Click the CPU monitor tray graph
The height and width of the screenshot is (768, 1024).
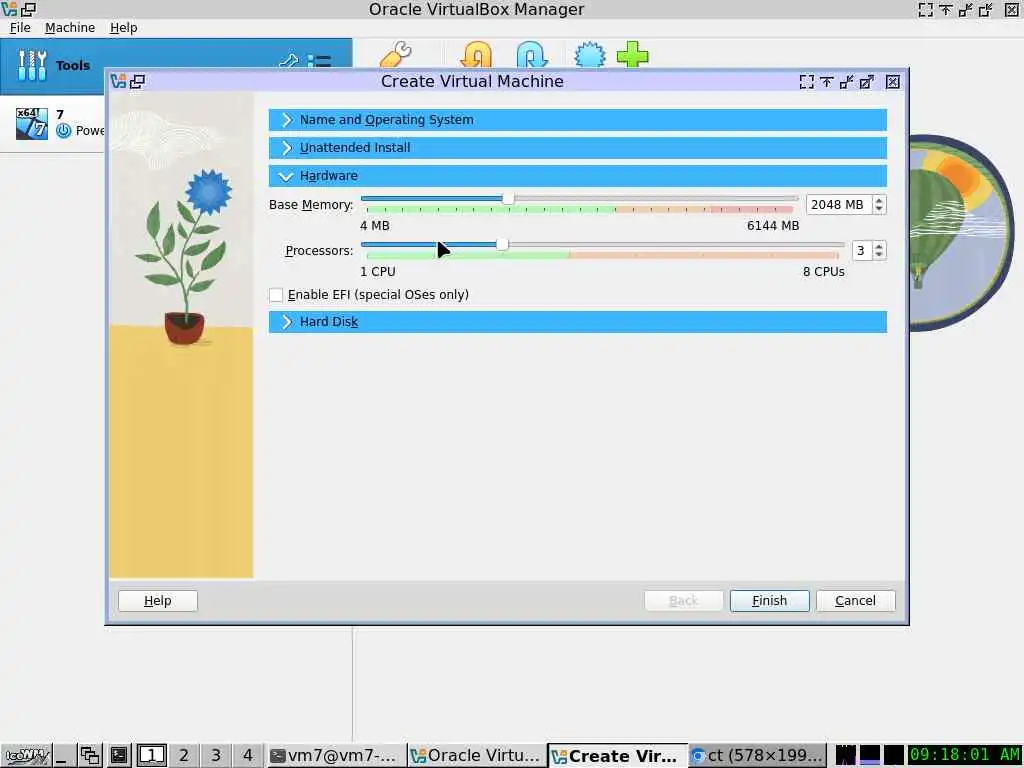(x=846, y=755)
